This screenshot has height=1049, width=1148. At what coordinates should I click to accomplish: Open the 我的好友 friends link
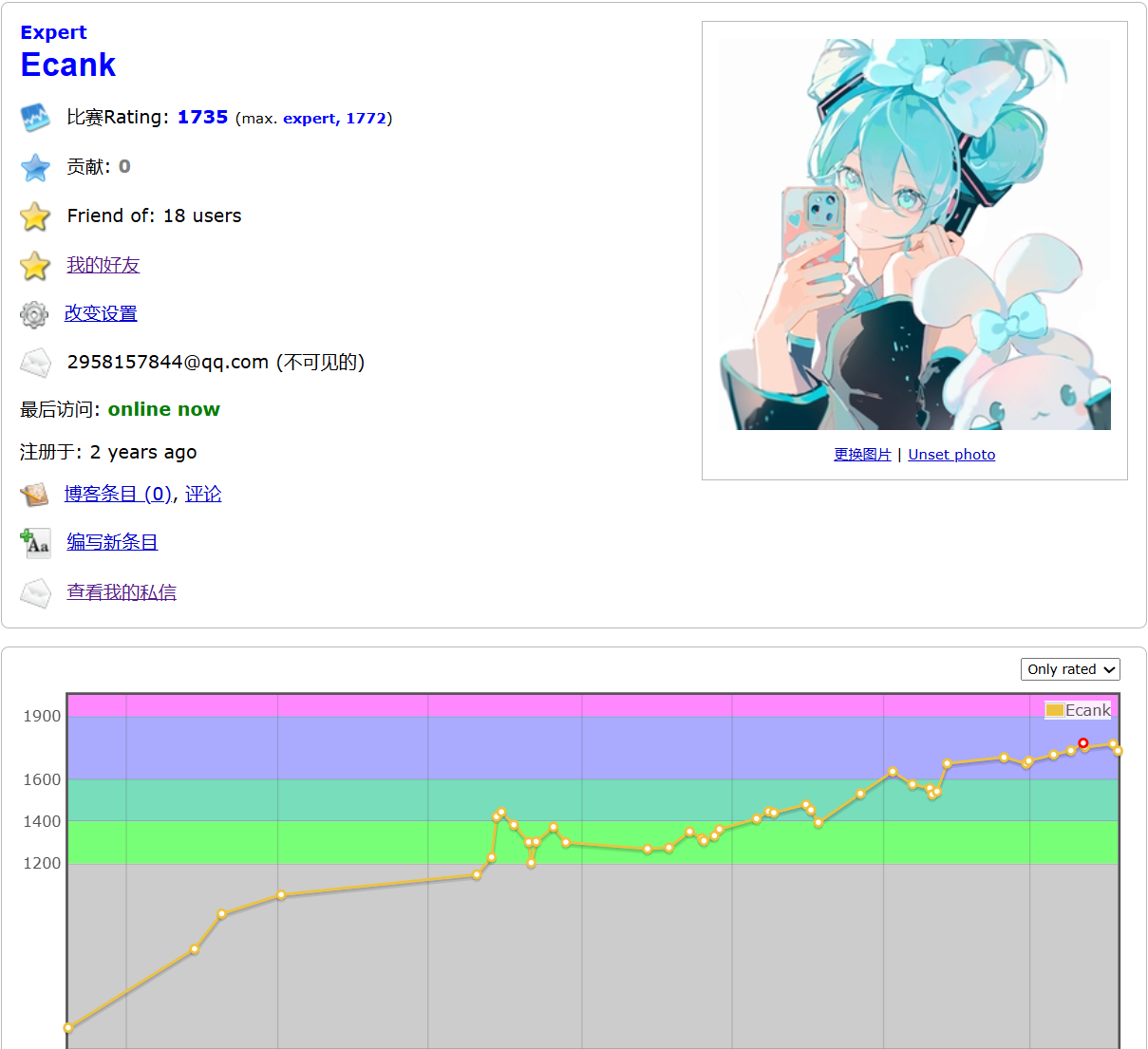(x=104, y=265)
